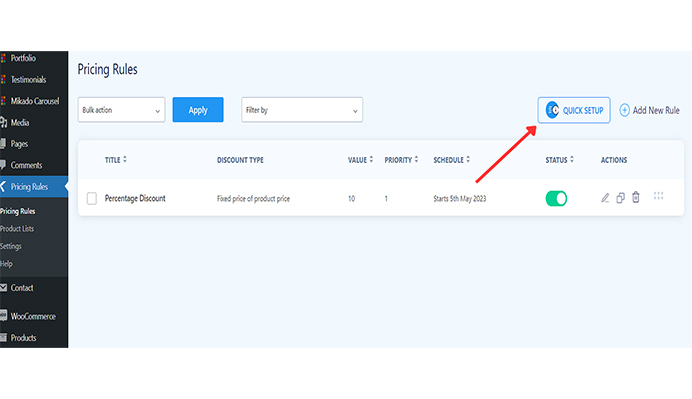Open the Percentage Discount rule title
The image size is (692, 399).
pyautogui.click(x=135, y=198)
